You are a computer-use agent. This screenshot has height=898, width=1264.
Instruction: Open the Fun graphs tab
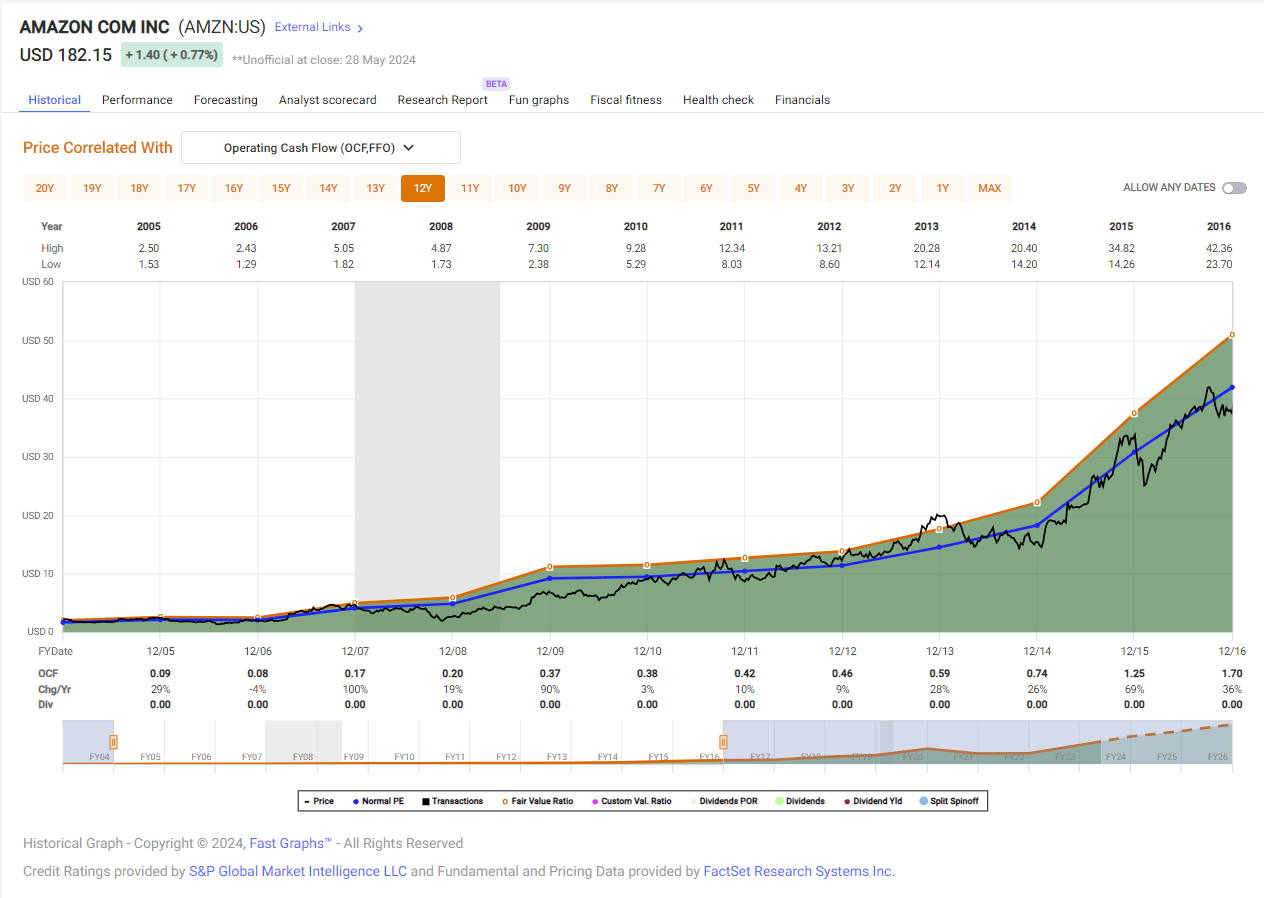point(539,100)
